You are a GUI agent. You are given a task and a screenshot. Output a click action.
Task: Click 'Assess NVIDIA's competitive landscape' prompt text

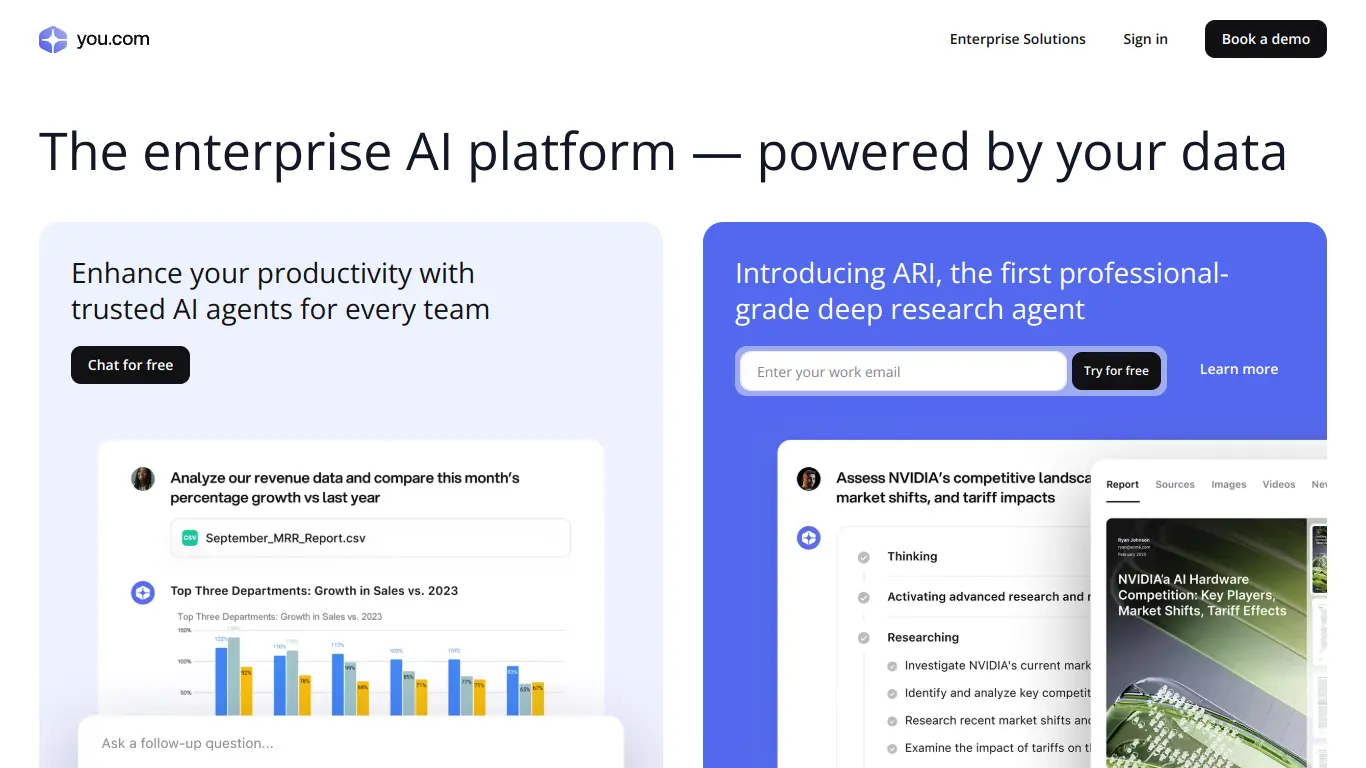point(963,487)
